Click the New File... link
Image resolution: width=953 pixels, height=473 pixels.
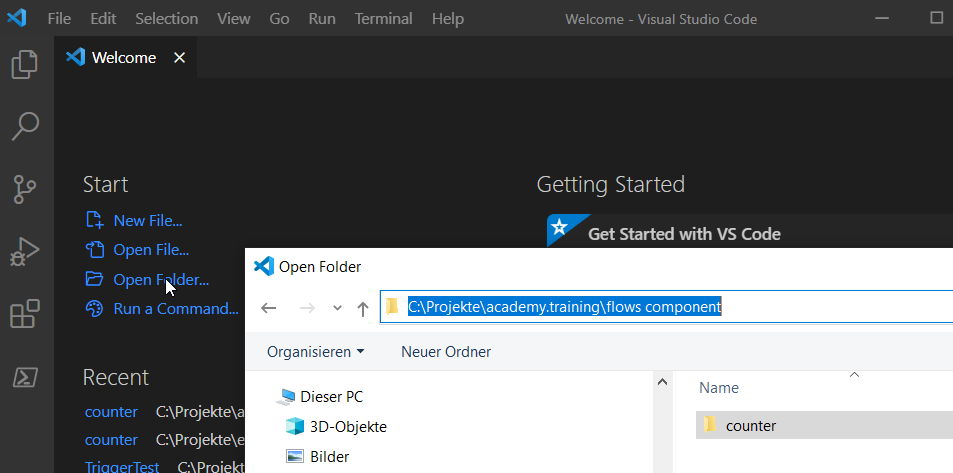[x=147, y=221]
